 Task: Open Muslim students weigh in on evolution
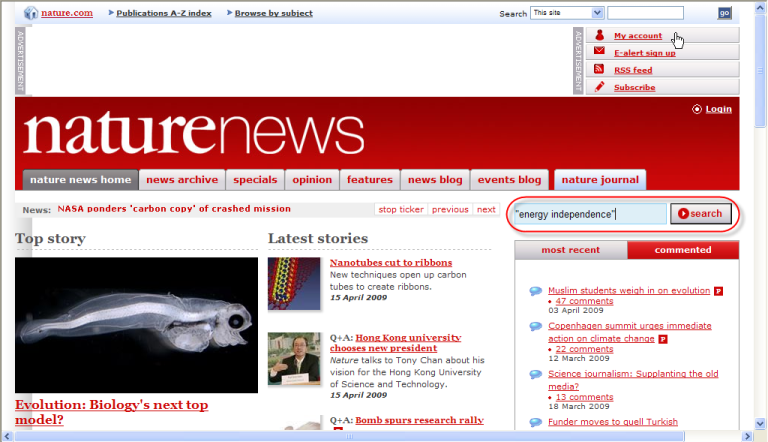[629, 291]
